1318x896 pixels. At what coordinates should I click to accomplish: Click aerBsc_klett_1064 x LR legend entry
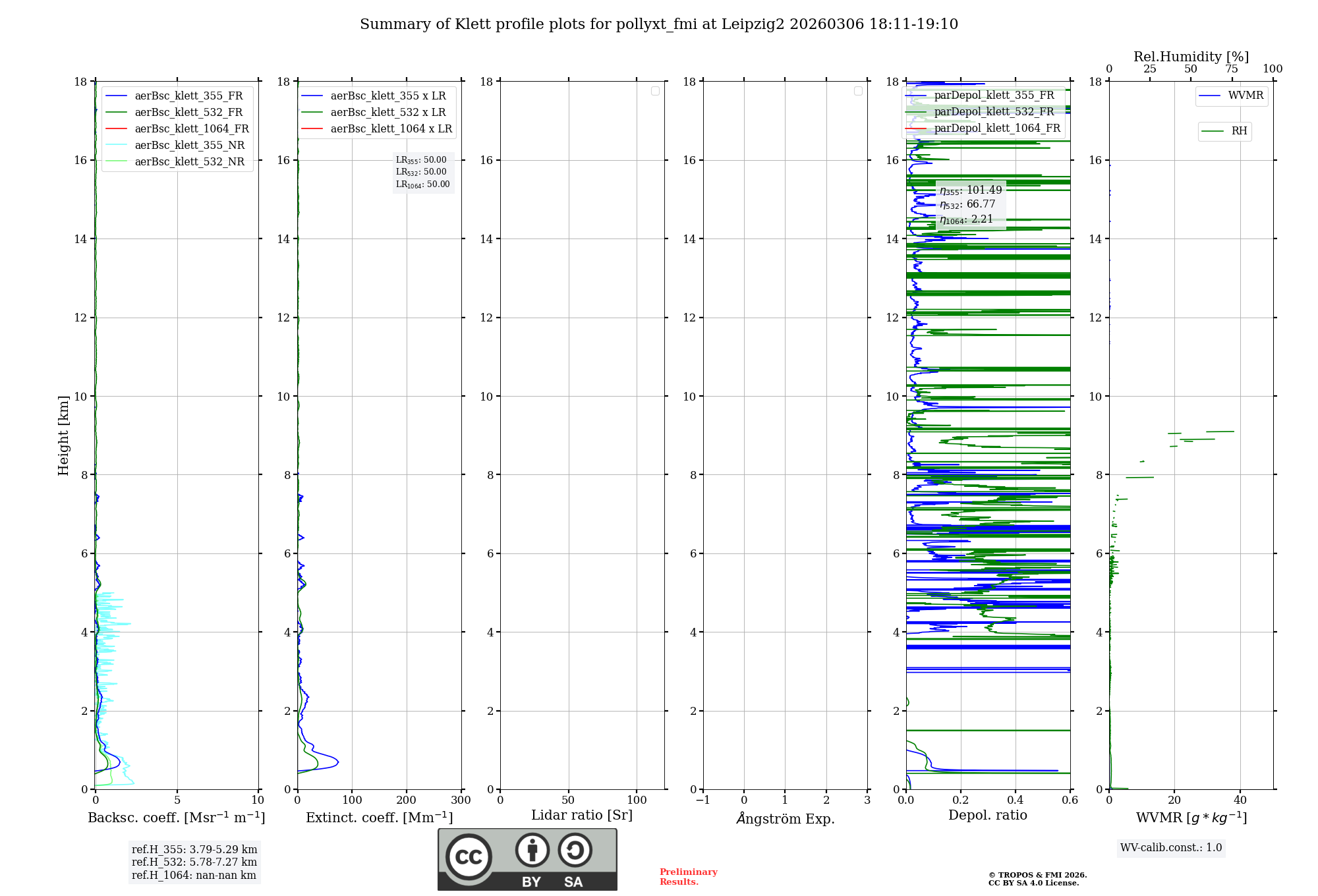(391, 129)
